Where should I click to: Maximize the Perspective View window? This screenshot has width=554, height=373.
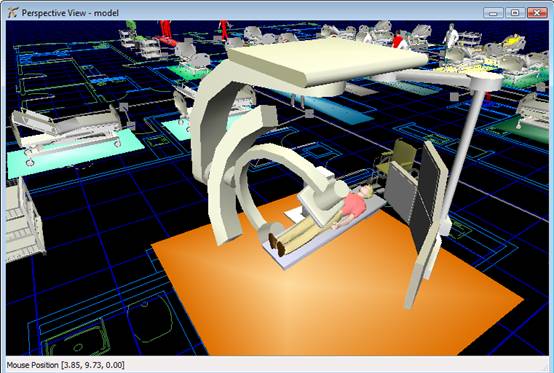click(515, 13)
